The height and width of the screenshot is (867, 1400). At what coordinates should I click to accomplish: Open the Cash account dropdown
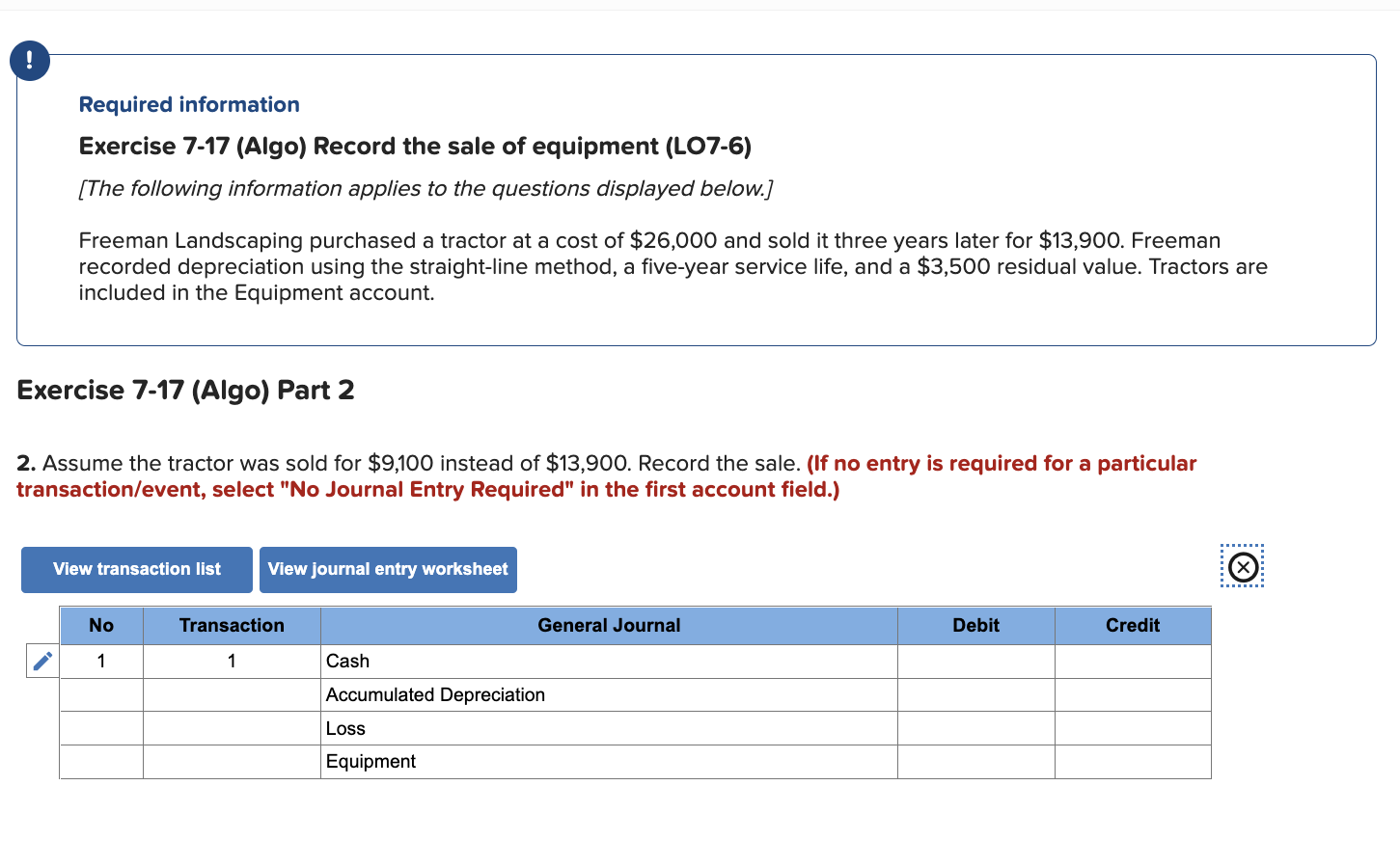click(608, 661)
